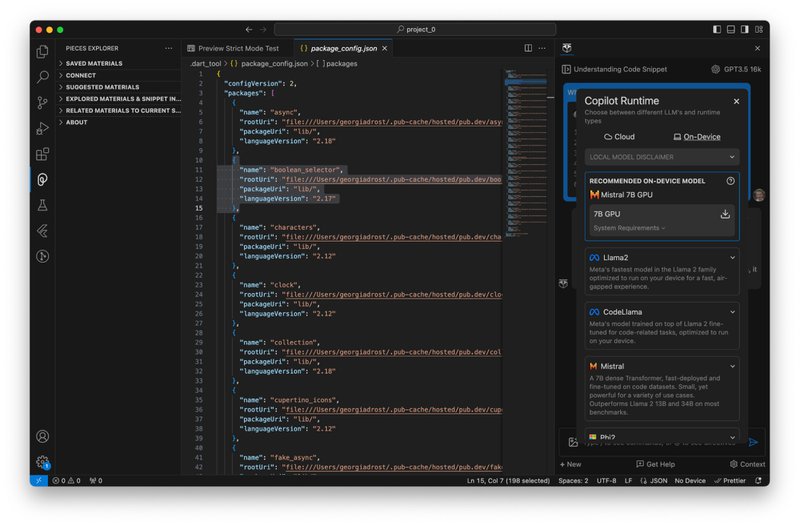Open Local Model Disclaimer dropdown

(662, 157)
